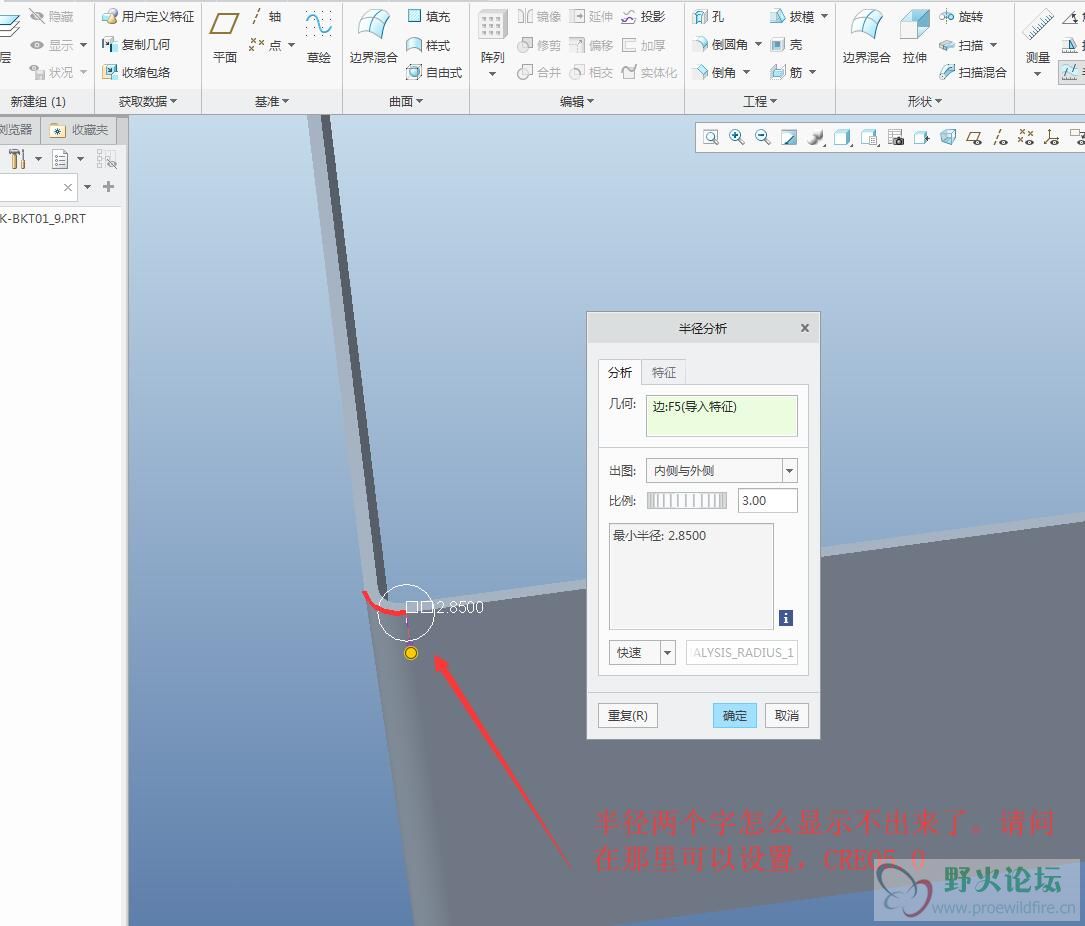Click the Repaint view icon
This screenshot has width=1085, height=926.
pyautogui.click(x=789, y=137)
